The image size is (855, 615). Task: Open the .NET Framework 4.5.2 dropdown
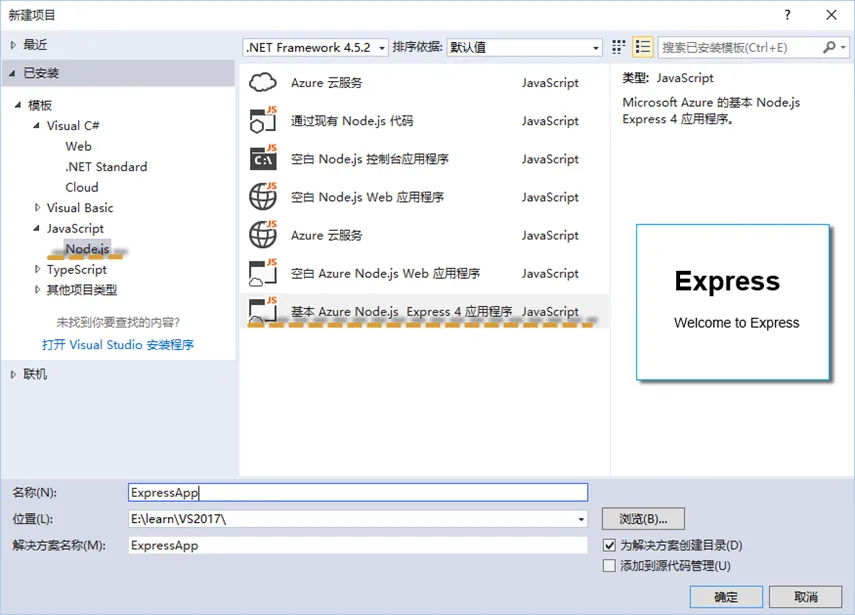(x=315, y=47)
